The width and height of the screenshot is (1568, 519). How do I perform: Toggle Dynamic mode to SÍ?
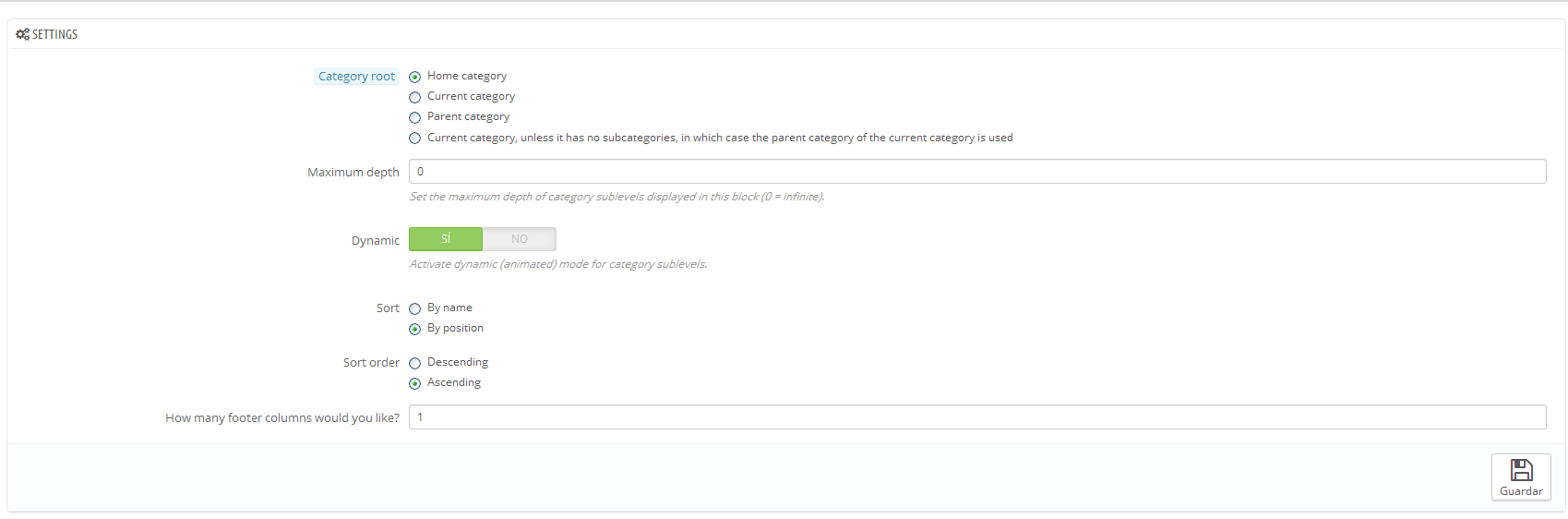pos(446,239)
